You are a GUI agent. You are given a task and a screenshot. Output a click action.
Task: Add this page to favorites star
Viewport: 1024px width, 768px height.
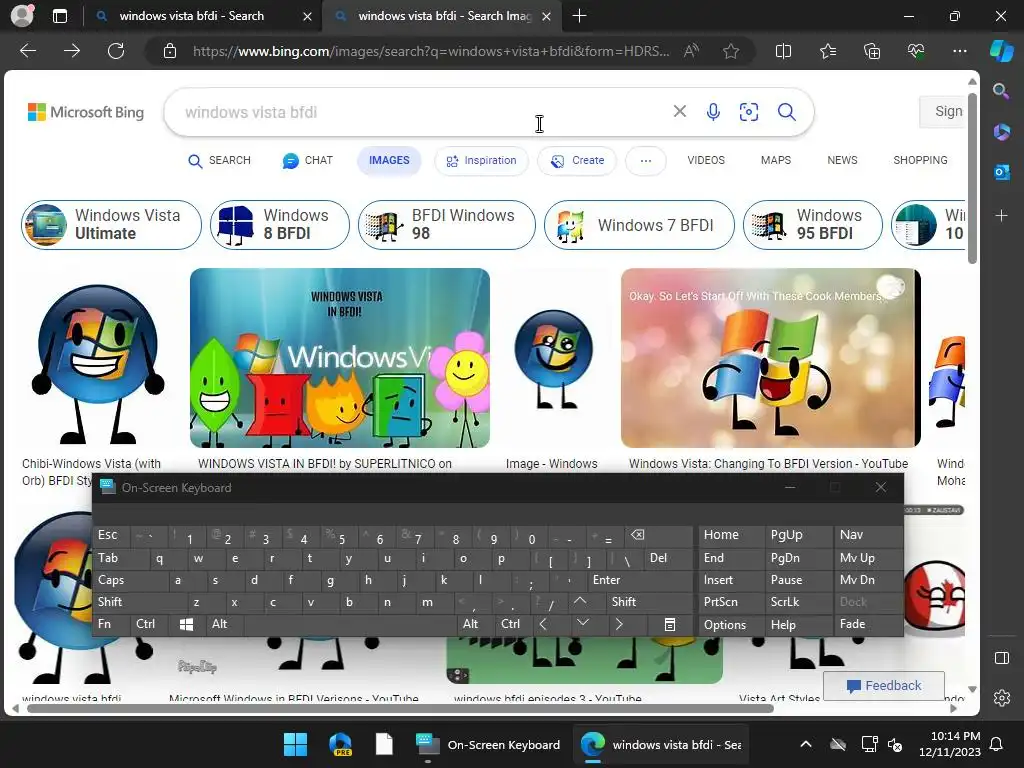731,51
